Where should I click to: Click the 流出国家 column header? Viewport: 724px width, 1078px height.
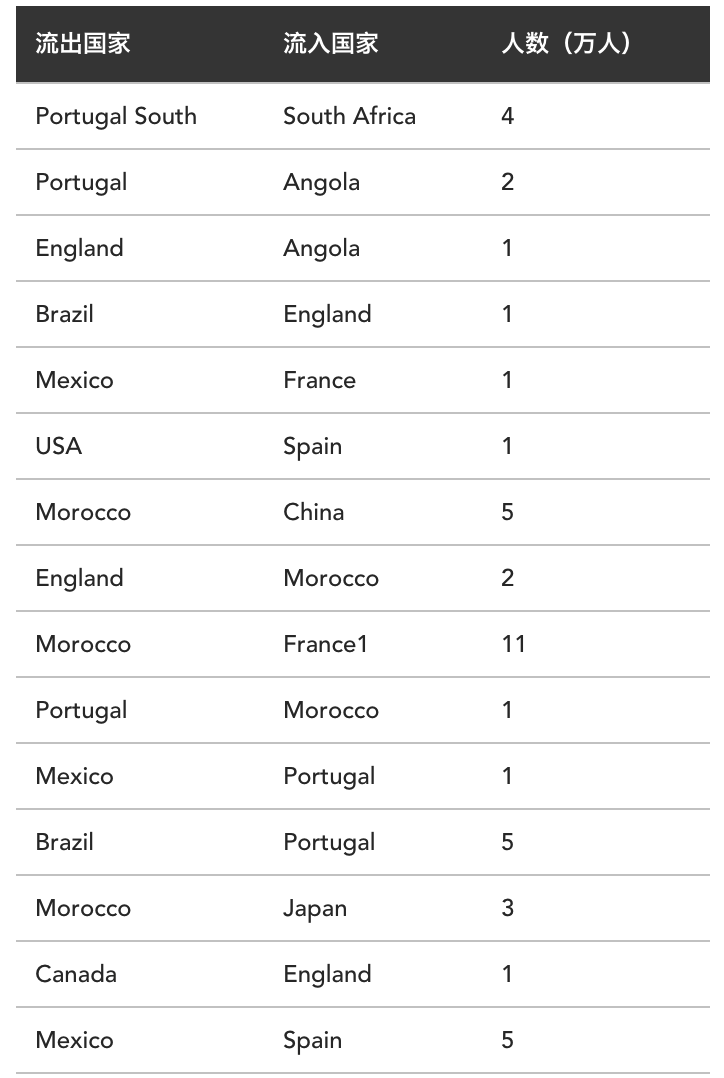[x=83, y=44]
